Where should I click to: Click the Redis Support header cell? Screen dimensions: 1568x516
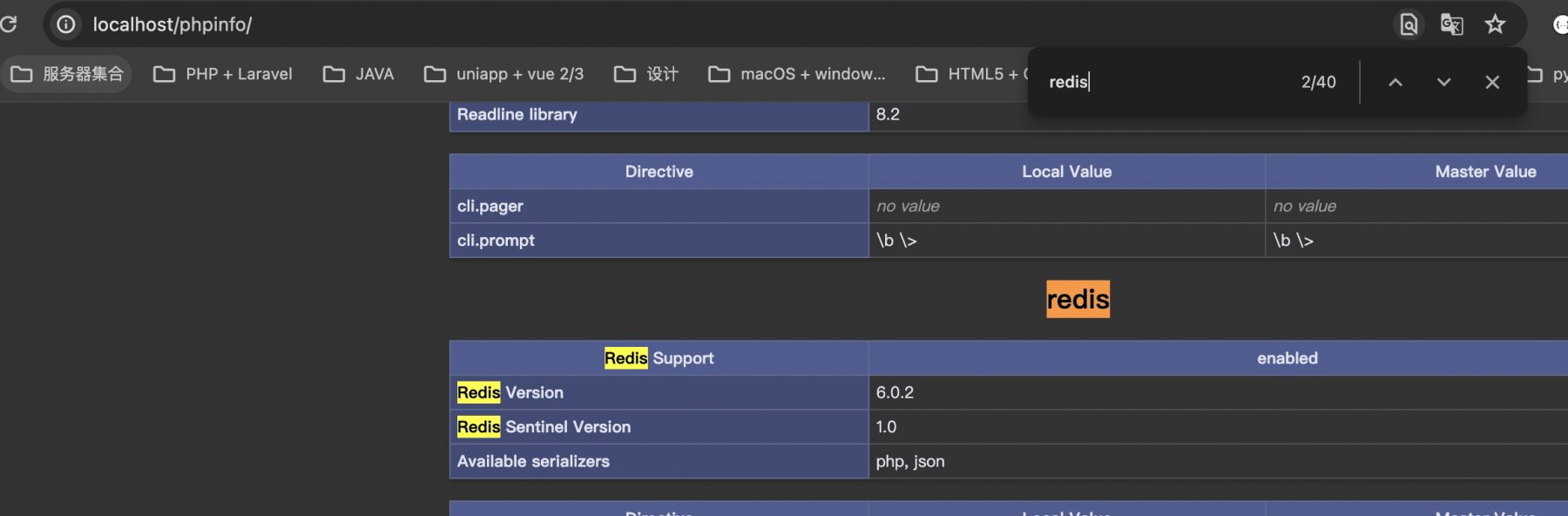coord(659,358)
